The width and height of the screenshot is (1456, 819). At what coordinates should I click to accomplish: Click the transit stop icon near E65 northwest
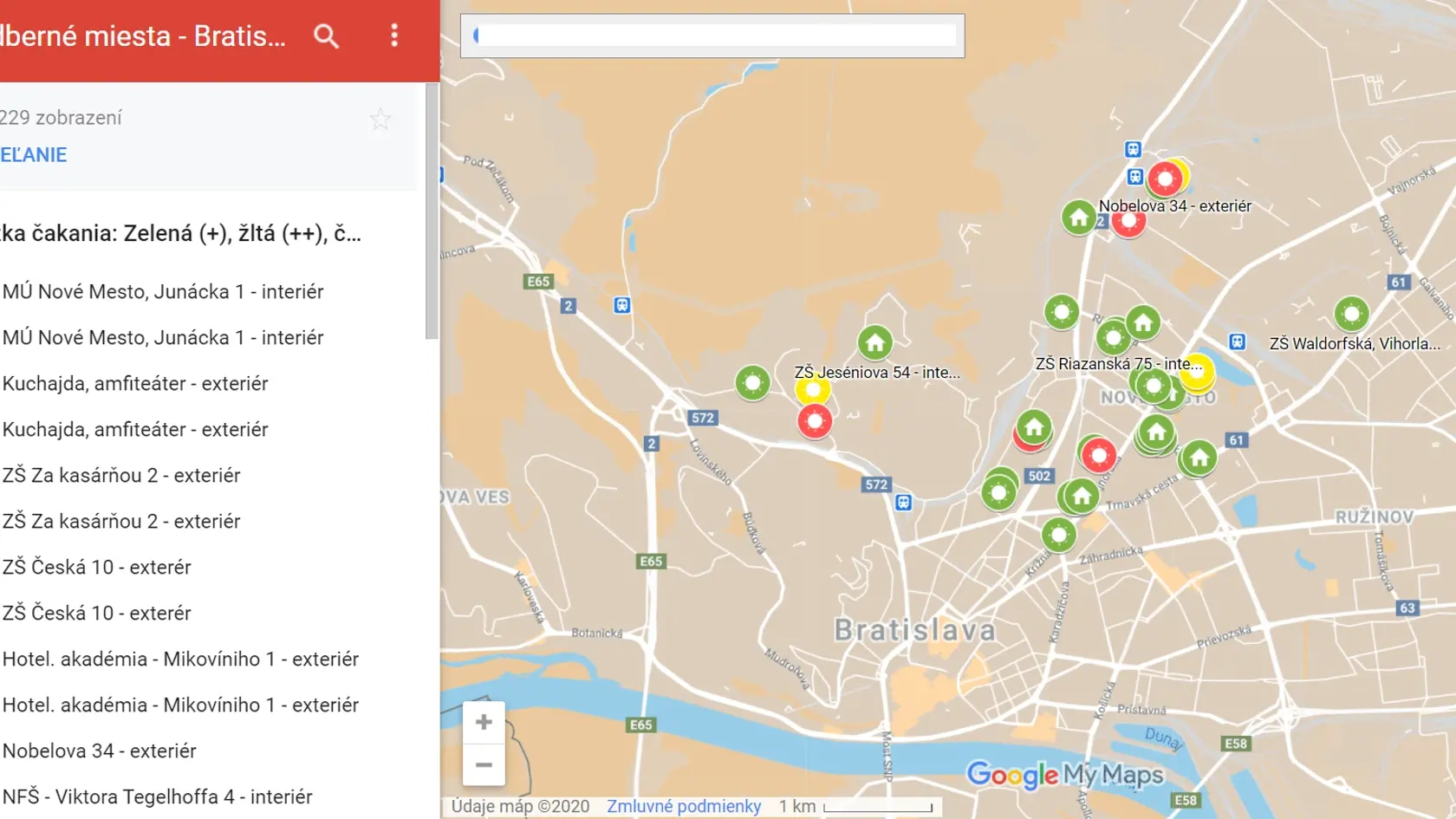pos(621,305)
